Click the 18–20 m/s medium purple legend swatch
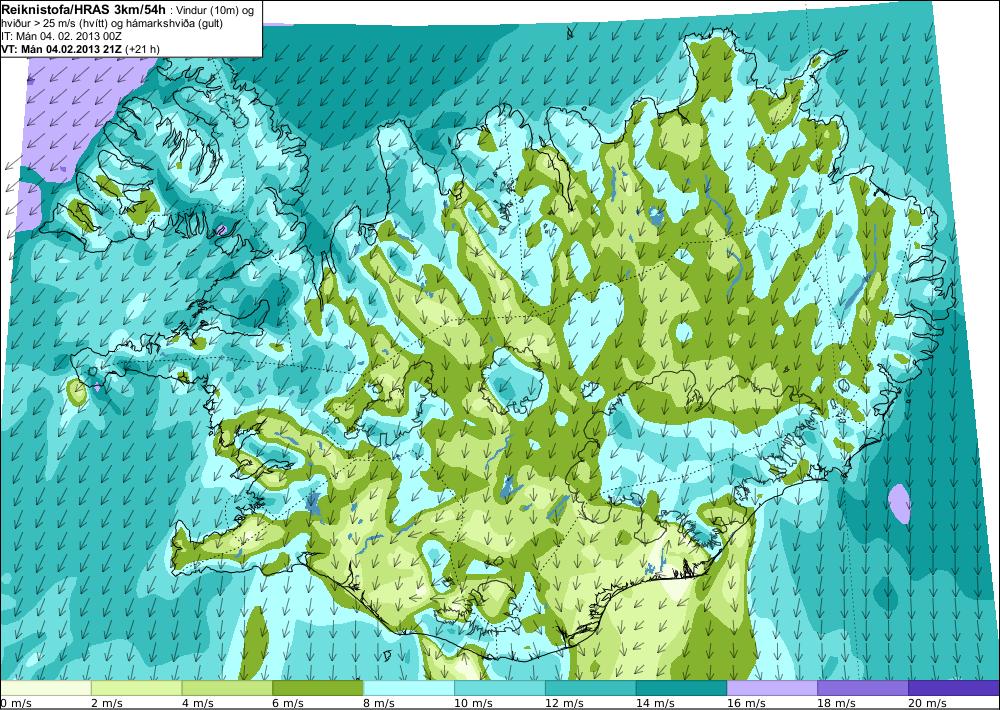This screenshot has width=1000, height=710. [863, 688]
